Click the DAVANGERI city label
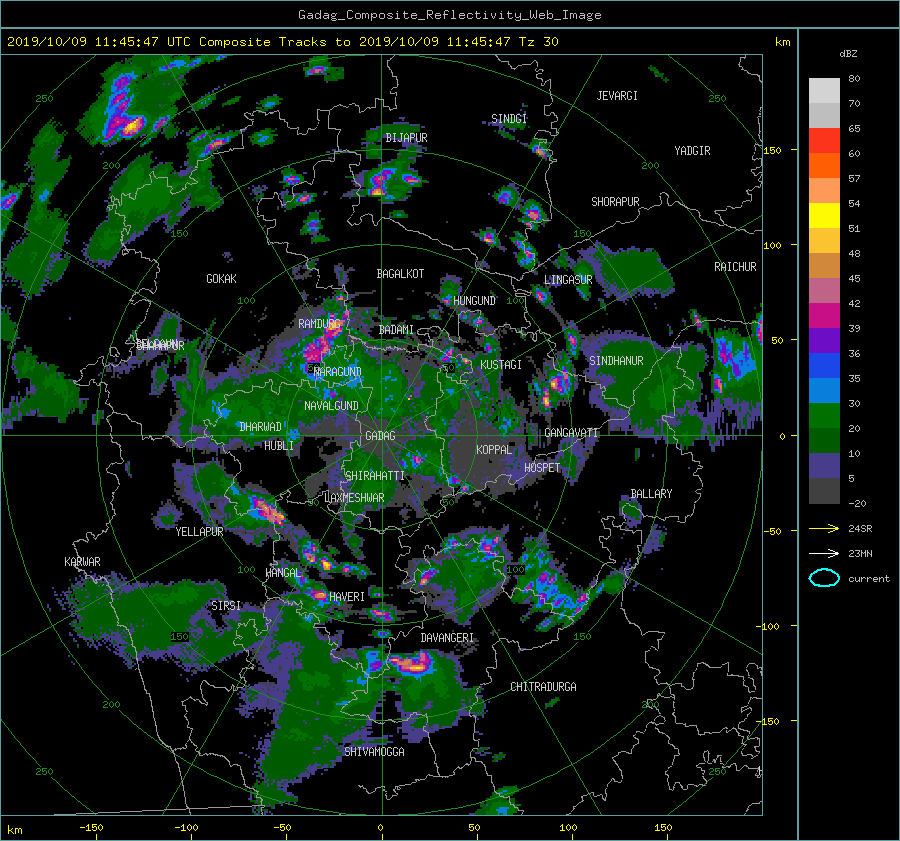The image size is (900, 841). (447, 638)
